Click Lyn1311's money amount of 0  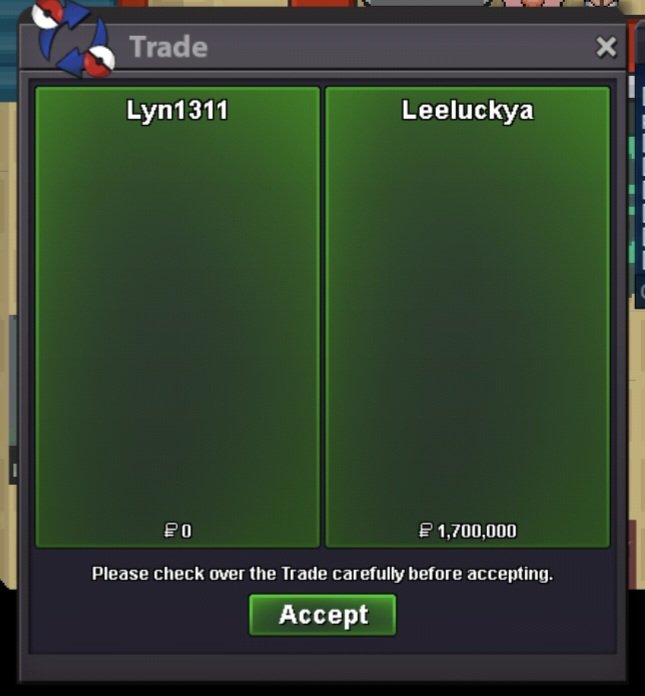[186, 531]
